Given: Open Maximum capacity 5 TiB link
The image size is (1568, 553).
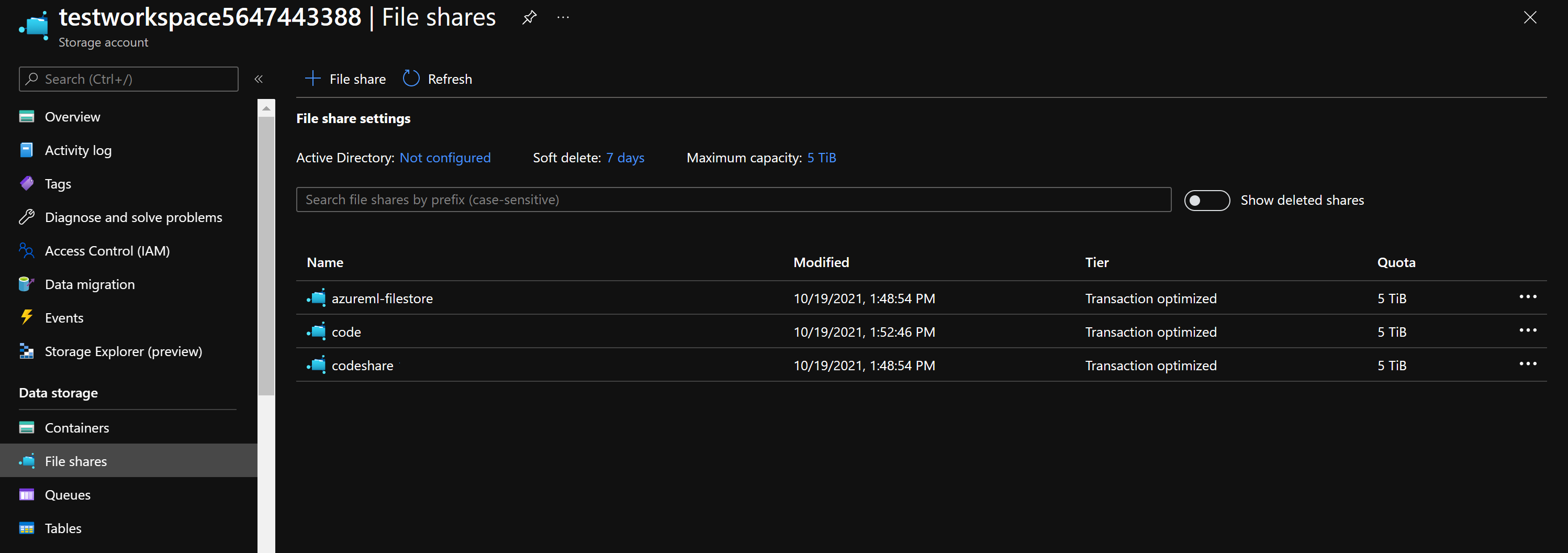Looking at the screenshot, I should [x=822, y=158].
